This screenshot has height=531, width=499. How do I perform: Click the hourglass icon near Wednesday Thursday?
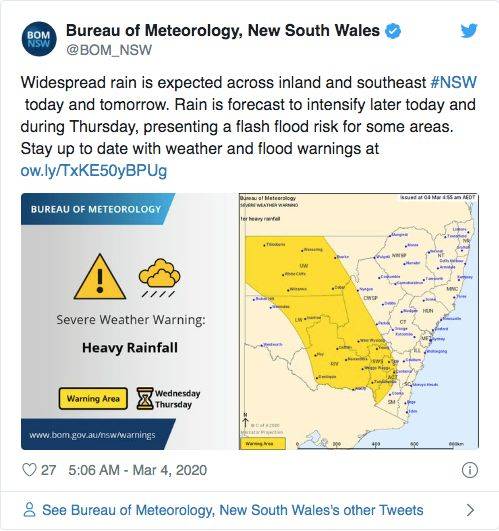(145, 399)
